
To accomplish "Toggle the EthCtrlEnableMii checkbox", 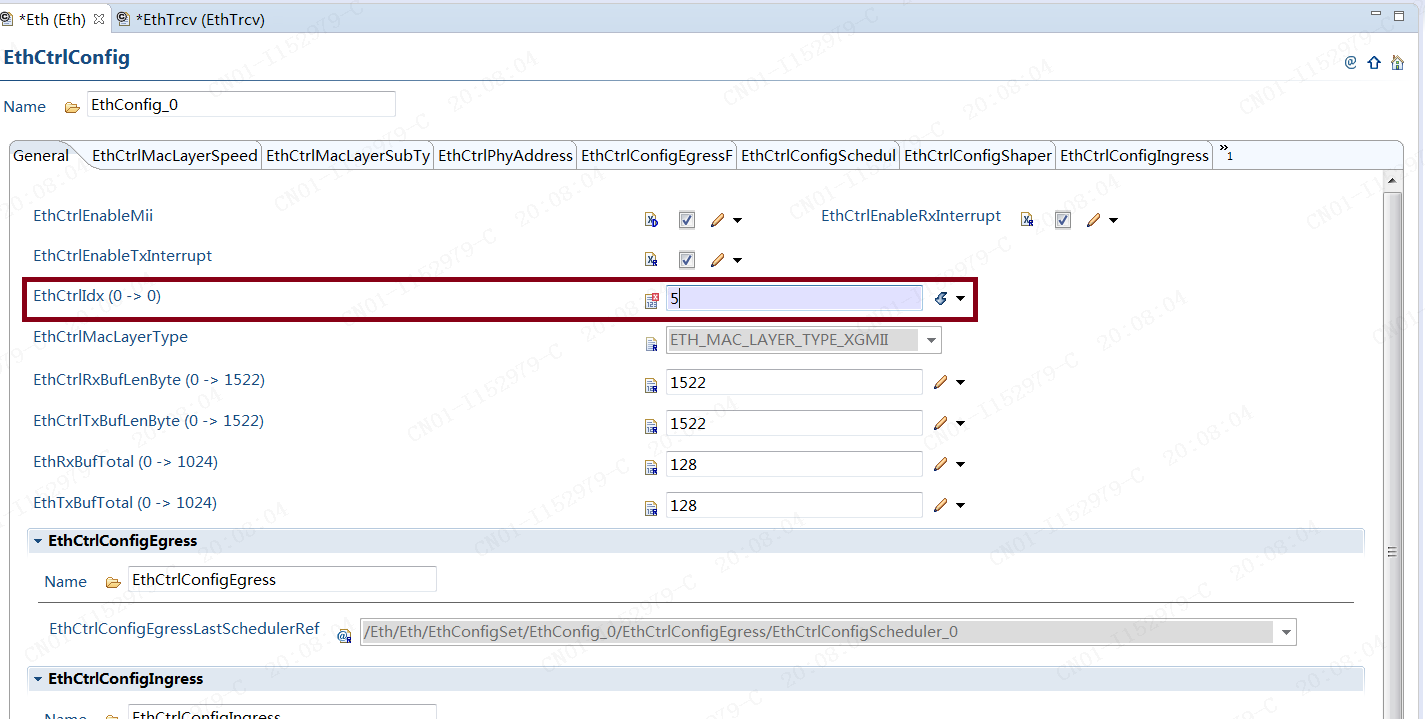I will point(687,220).
